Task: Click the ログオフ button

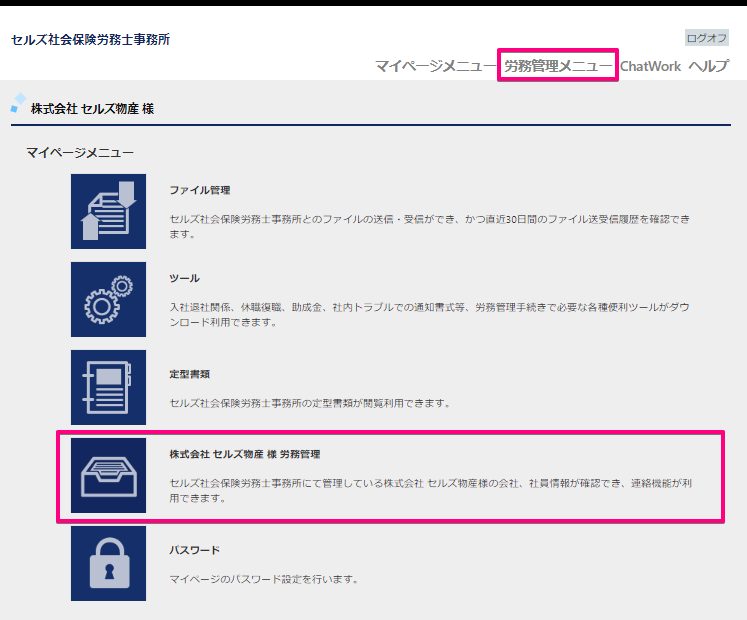Action: (707, 38)
